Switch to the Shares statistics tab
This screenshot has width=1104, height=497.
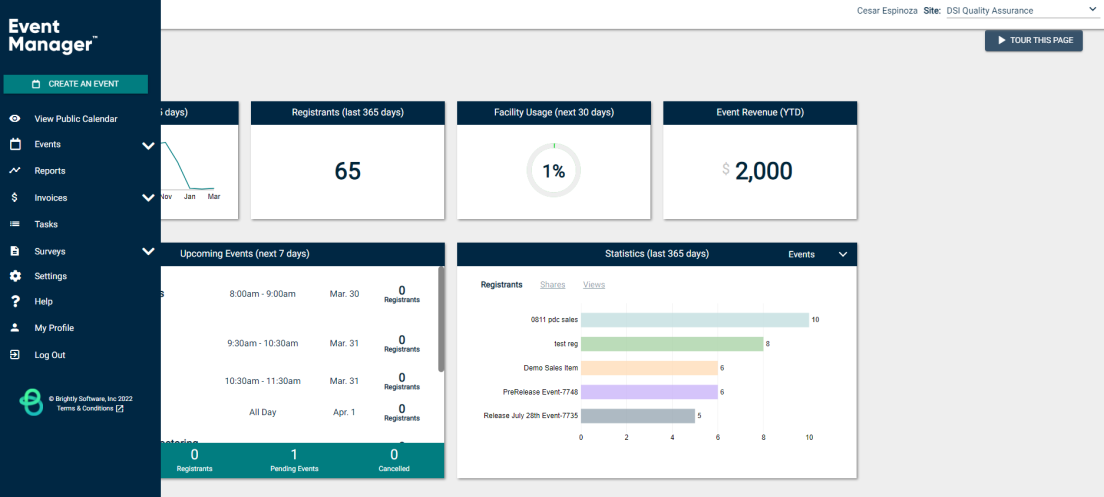point(553,285)
